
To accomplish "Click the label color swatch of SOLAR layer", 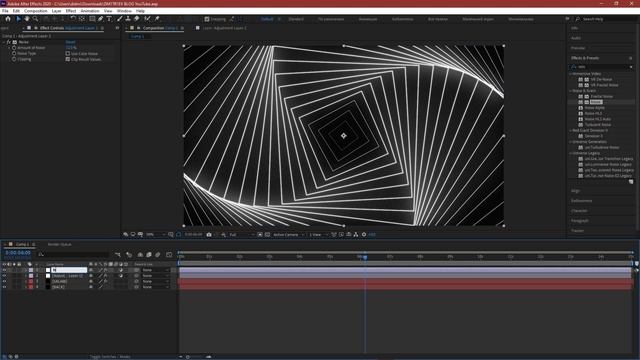I will tap(31, 282).
